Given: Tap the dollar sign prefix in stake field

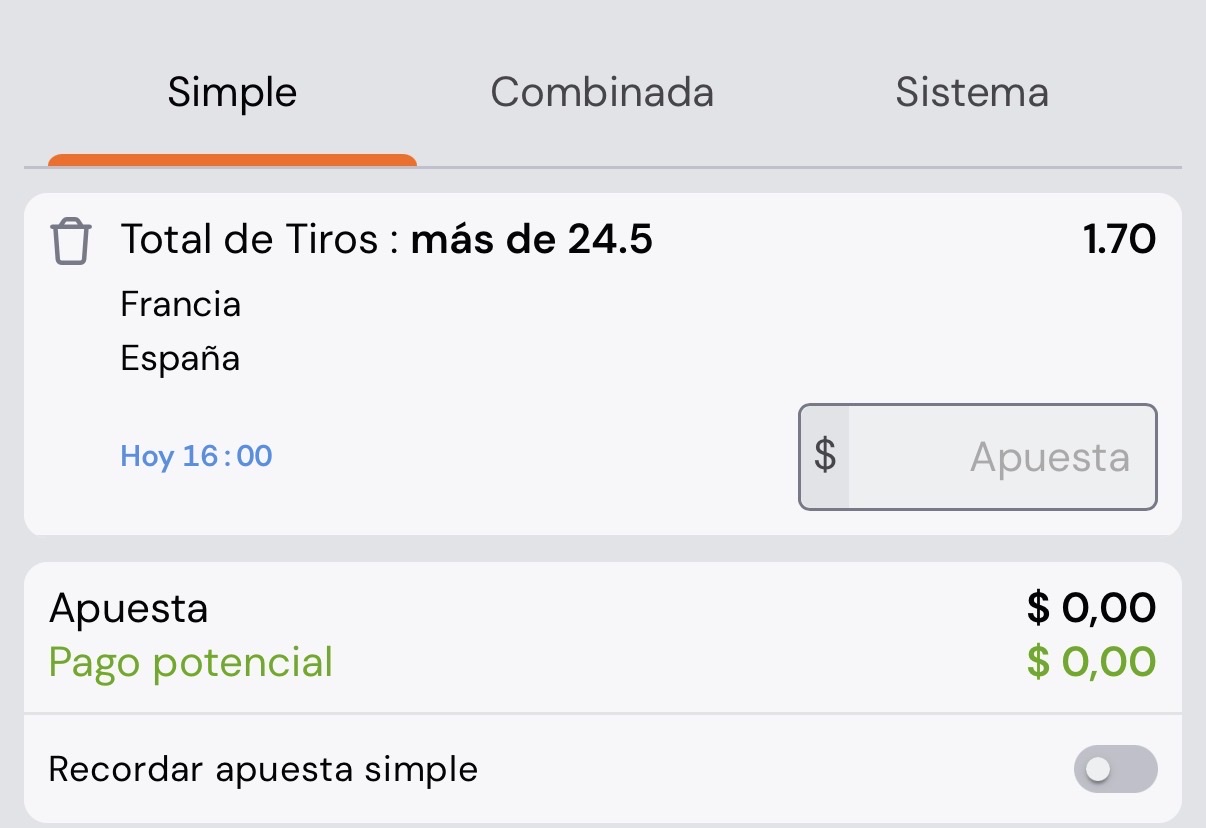Looking at the screenshot, I should point(825,457).
